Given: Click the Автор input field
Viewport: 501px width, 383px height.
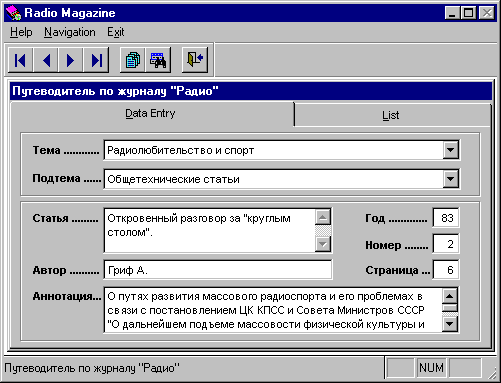Looking at the screenshot, I should [218, 270].
